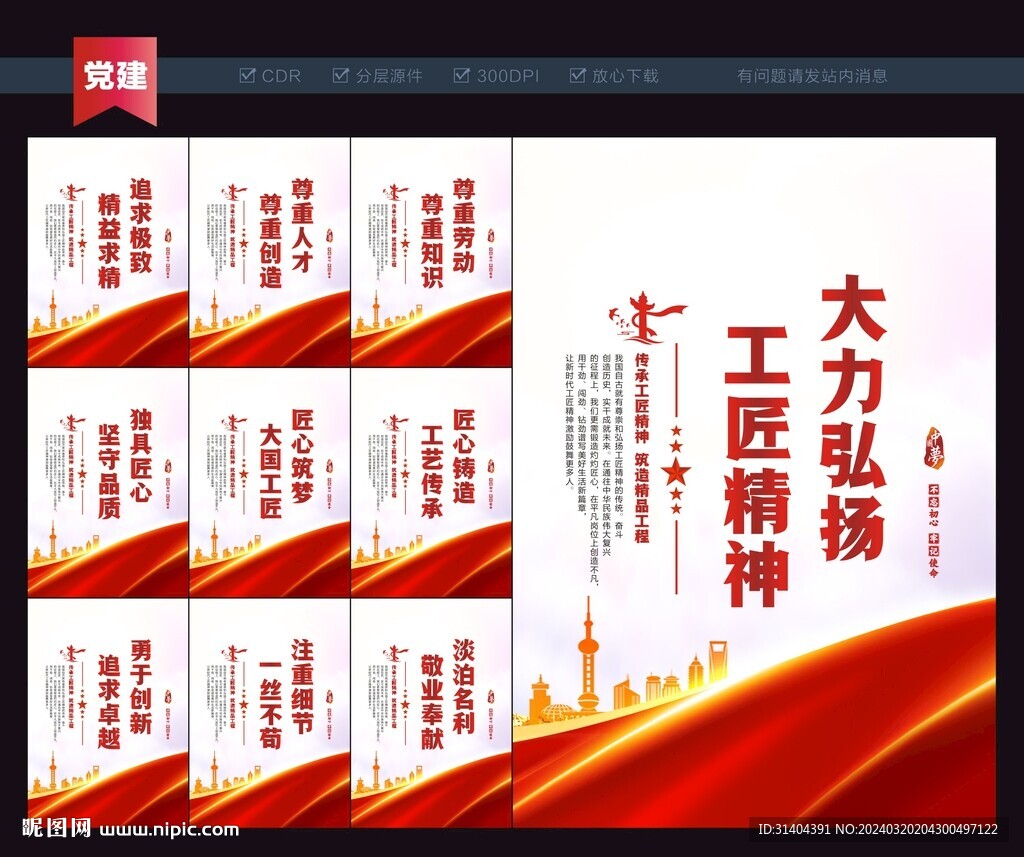Open the 淡泊名利 敬业奉献 poster thumbnail

(x=431, y=713)
